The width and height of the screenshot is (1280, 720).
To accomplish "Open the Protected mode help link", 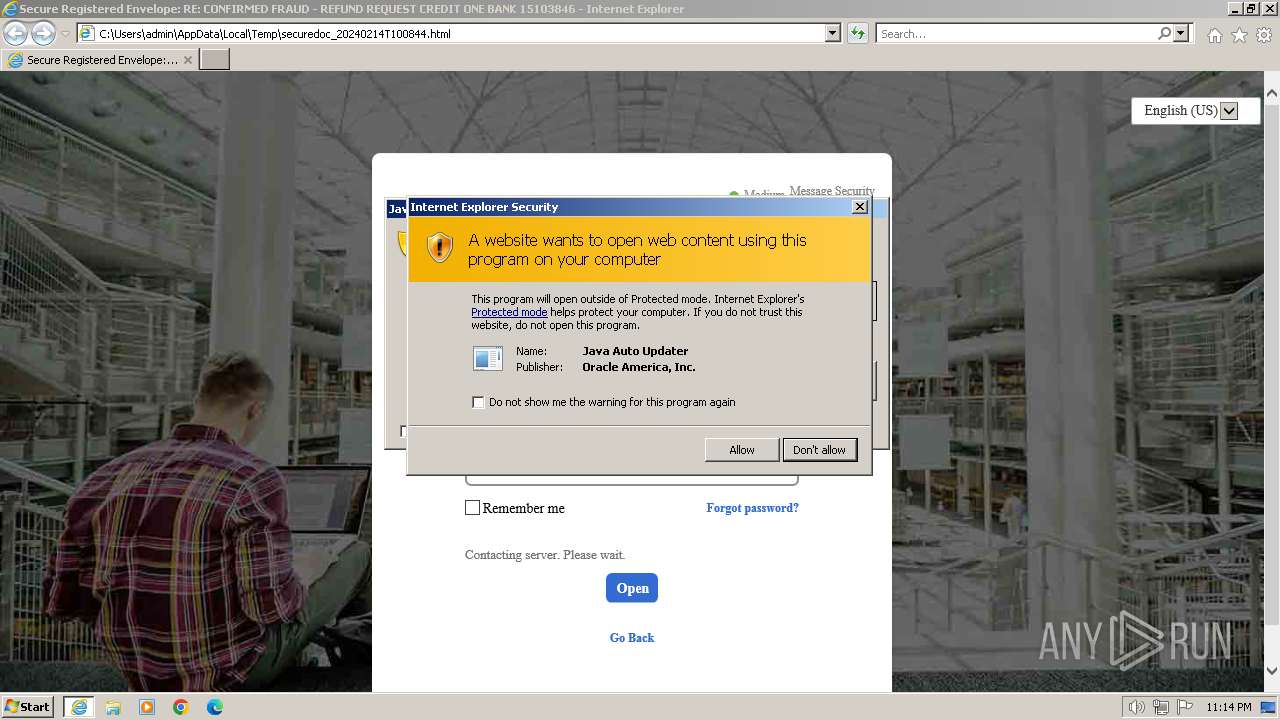I will (x=509, y=312).
